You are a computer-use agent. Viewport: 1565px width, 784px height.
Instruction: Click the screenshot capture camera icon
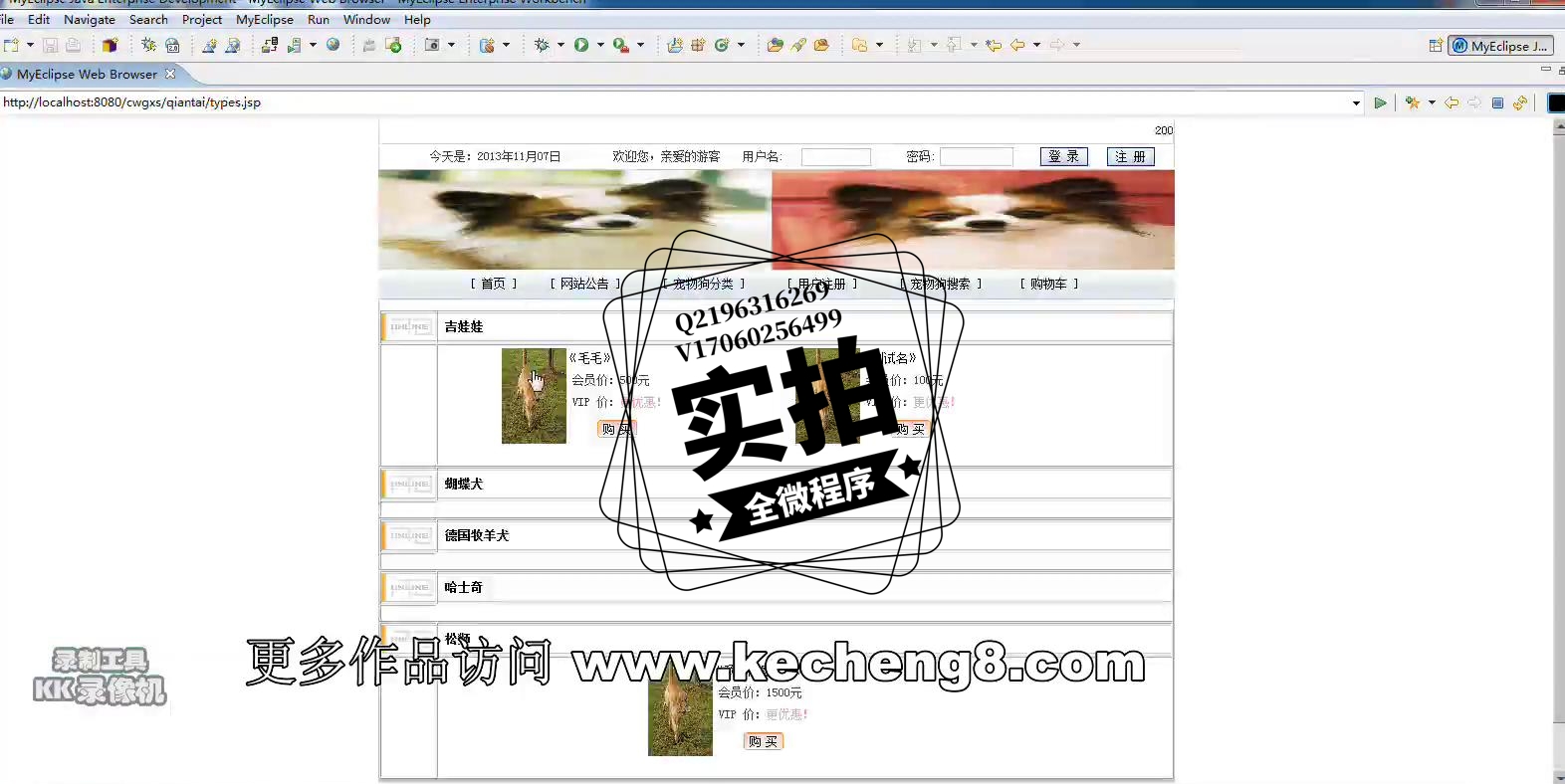point(432,45)
